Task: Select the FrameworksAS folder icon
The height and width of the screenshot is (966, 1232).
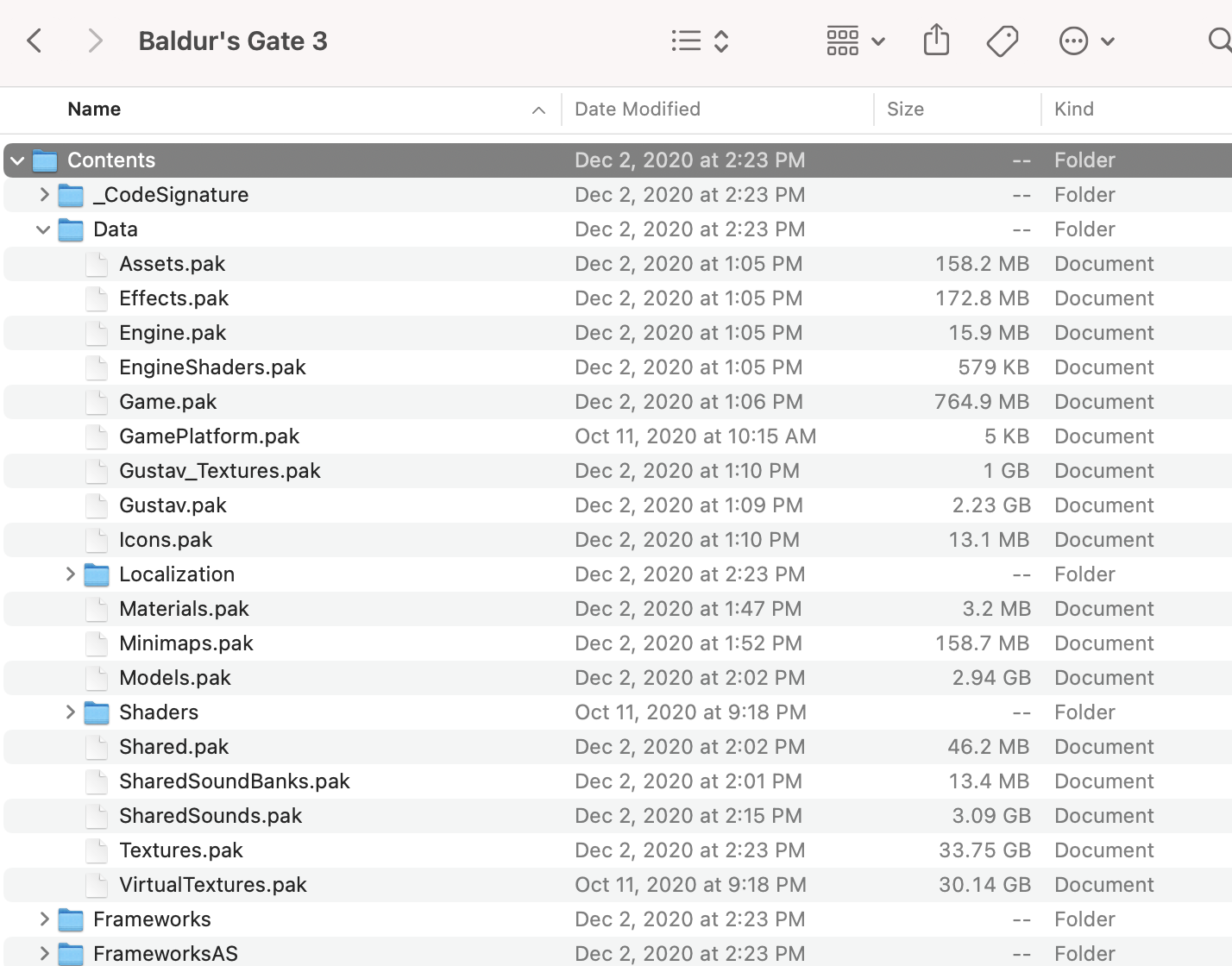Action: [71, 954]
